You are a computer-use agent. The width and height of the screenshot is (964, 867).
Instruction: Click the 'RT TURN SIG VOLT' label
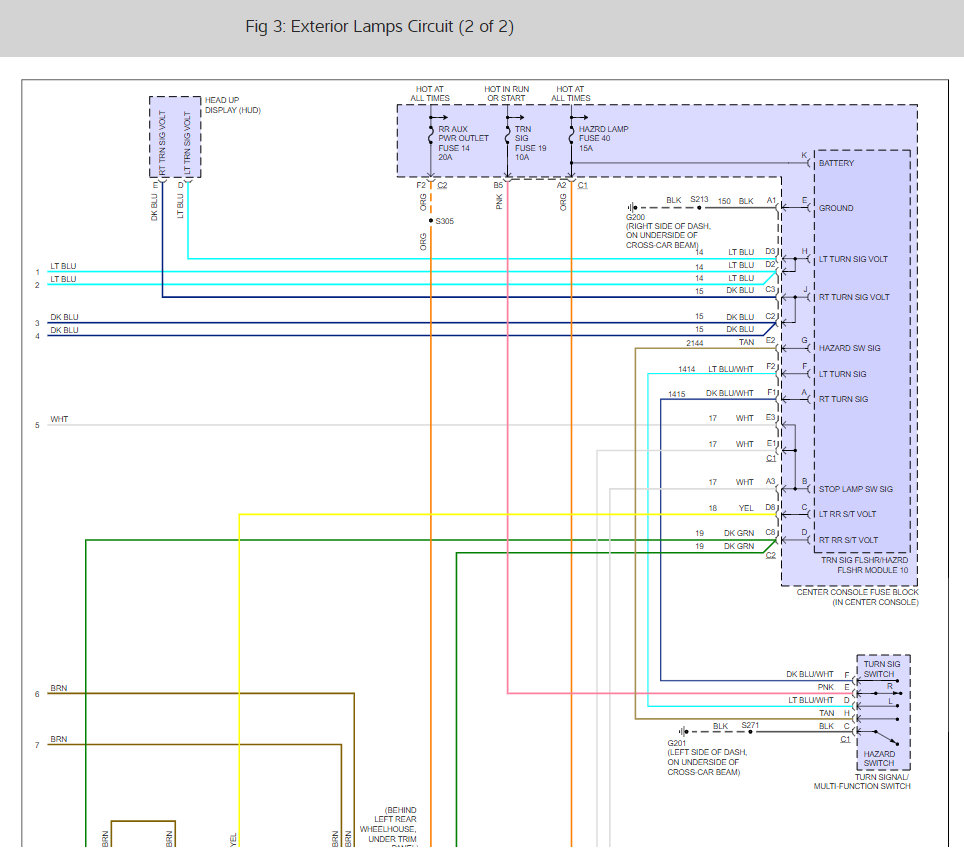coord(854,298)
